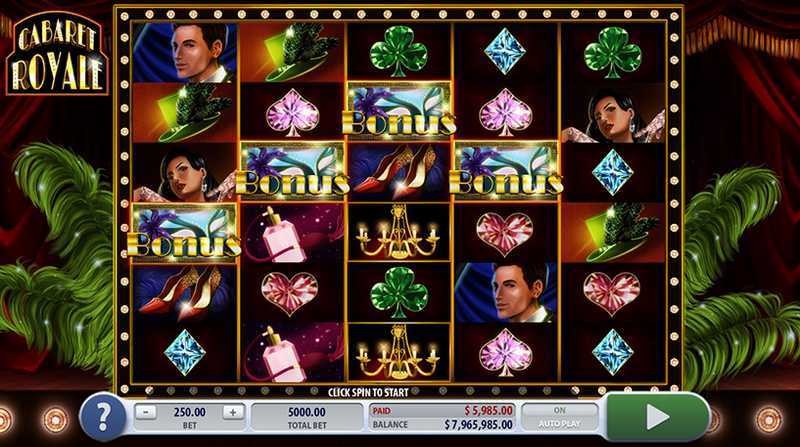Select the Bonus symbol in third reel
Screen dimensions: 800x447
398,111
